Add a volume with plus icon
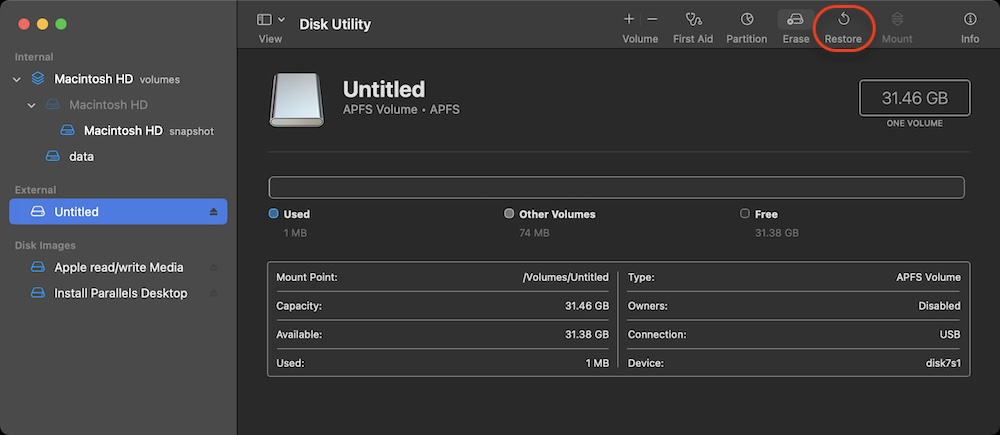Screen dimensions: 1000x435 pos(629,20)
